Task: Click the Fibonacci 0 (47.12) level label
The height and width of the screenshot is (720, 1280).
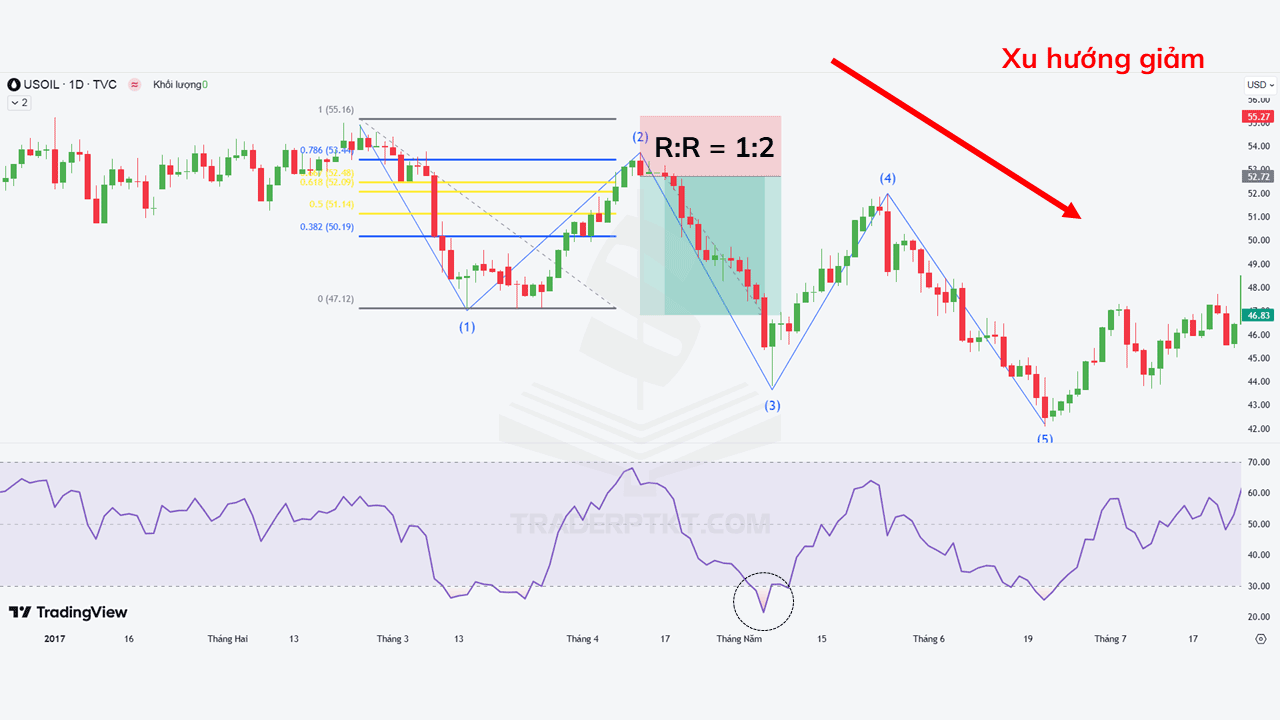Action: (x=336, y=299)
